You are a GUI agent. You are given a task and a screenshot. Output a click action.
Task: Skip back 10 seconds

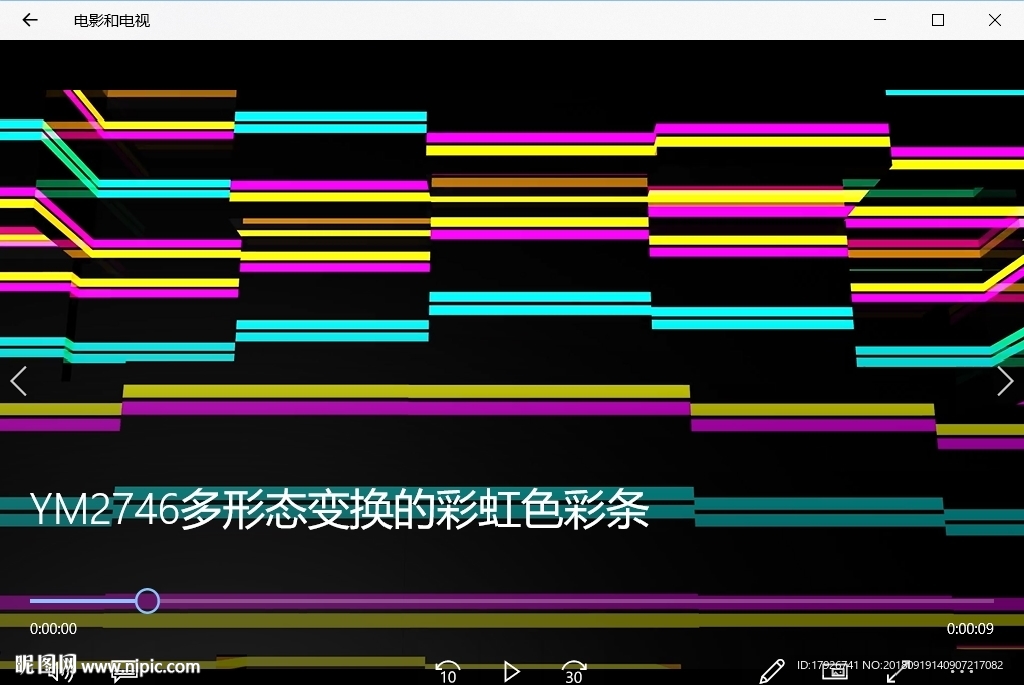448,672
